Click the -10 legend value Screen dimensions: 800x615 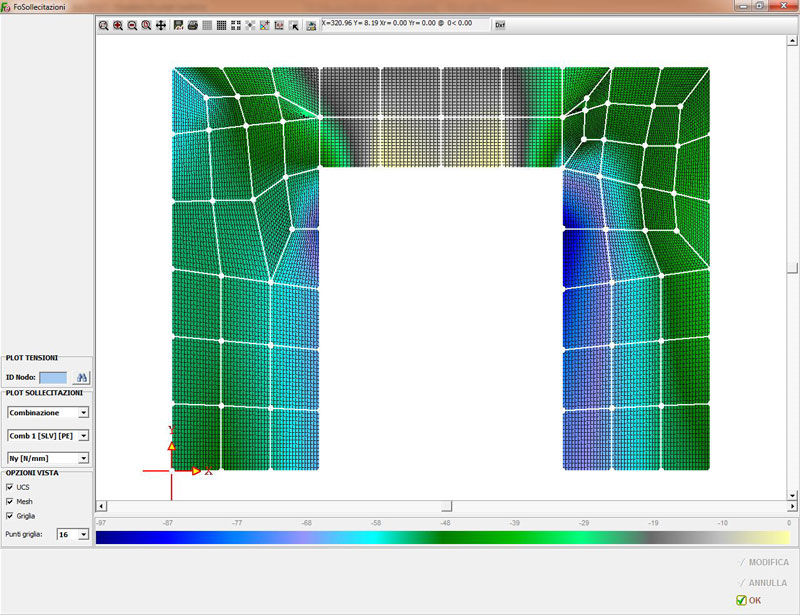722,523
